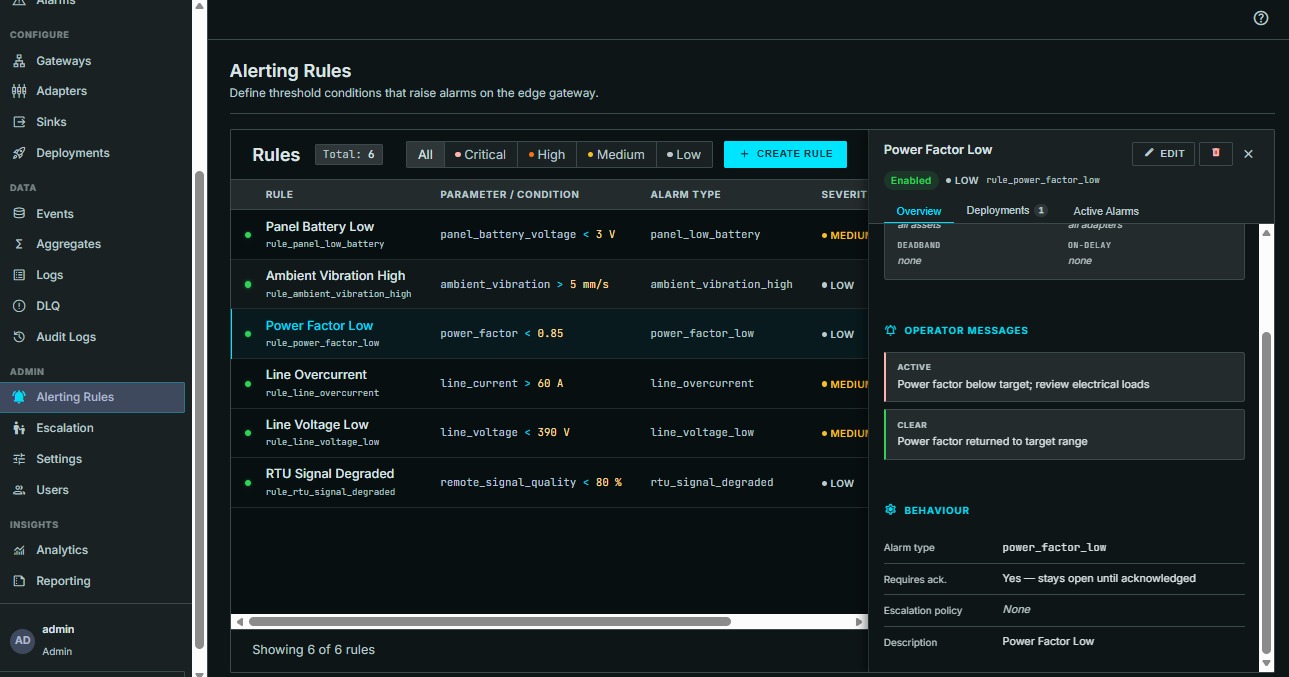Click the detail panel vertical scrollbar
This screenshot has width=1289, height=677.
click(x=1267, y=492)
